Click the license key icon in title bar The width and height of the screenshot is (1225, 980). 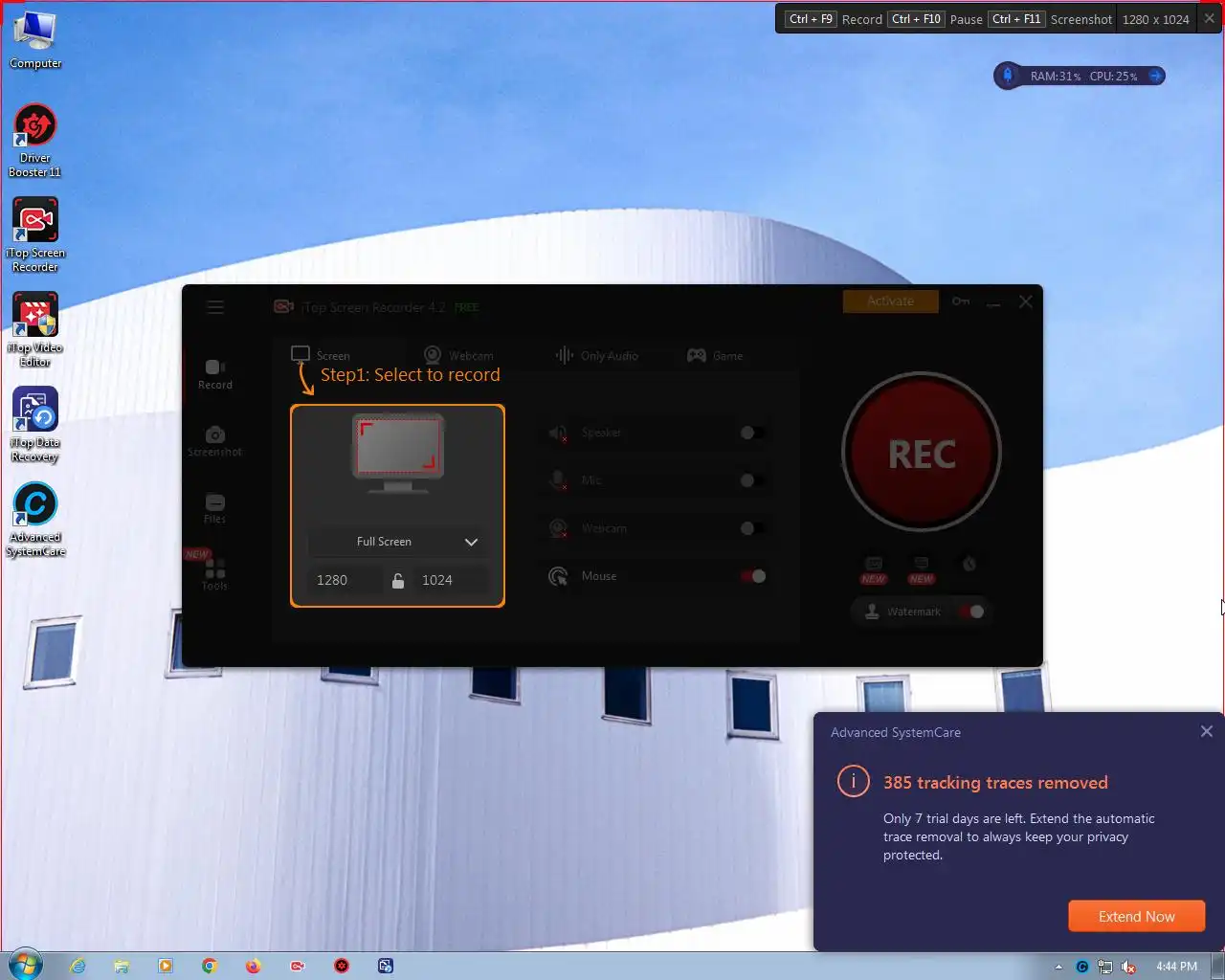tap(961, 301)
